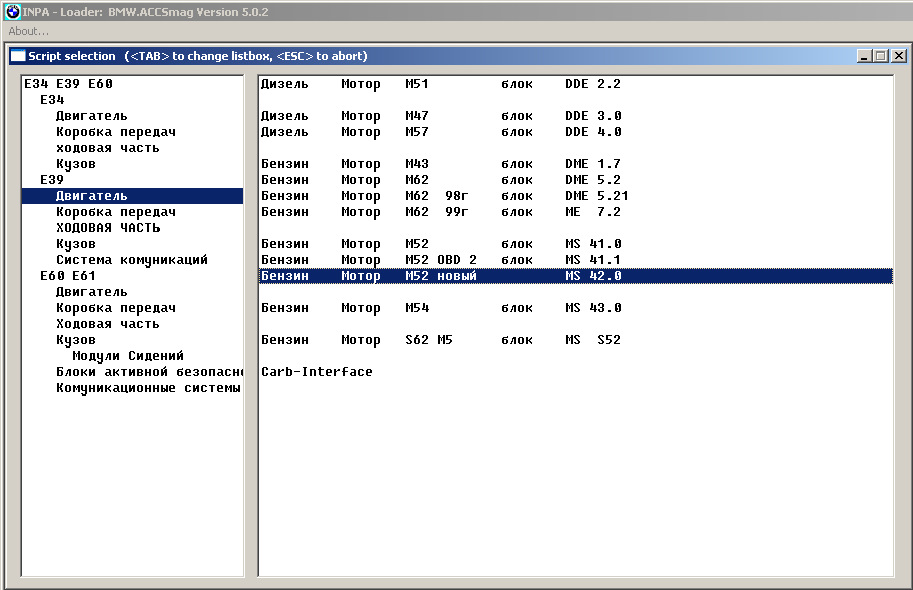Viewport: 913px width, 590px height.
Task: Select Система комуникаций in the tree
Action: coord(132,260)
